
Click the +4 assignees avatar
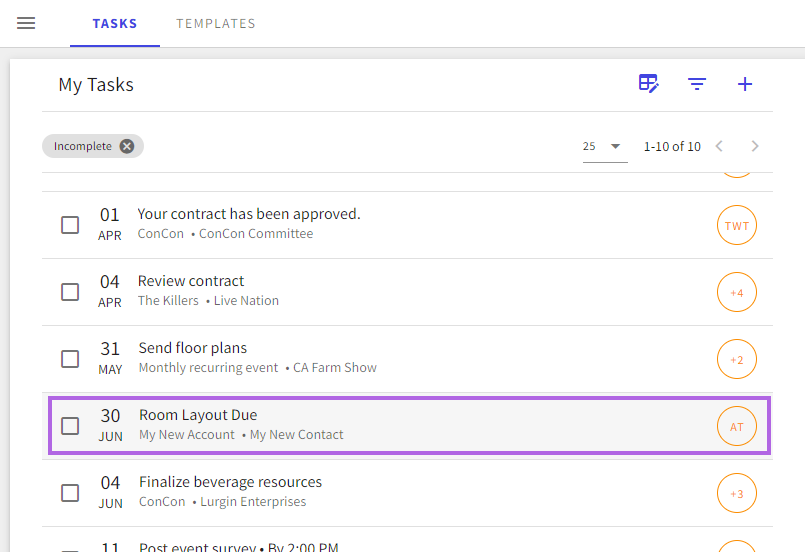coord(736,293)
